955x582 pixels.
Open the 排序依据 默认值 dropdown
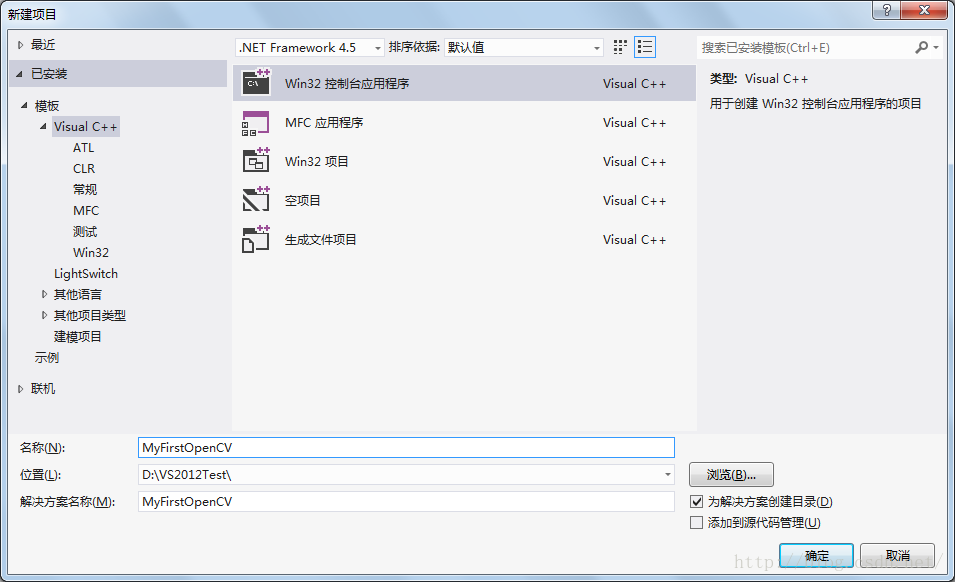(524, 47)
